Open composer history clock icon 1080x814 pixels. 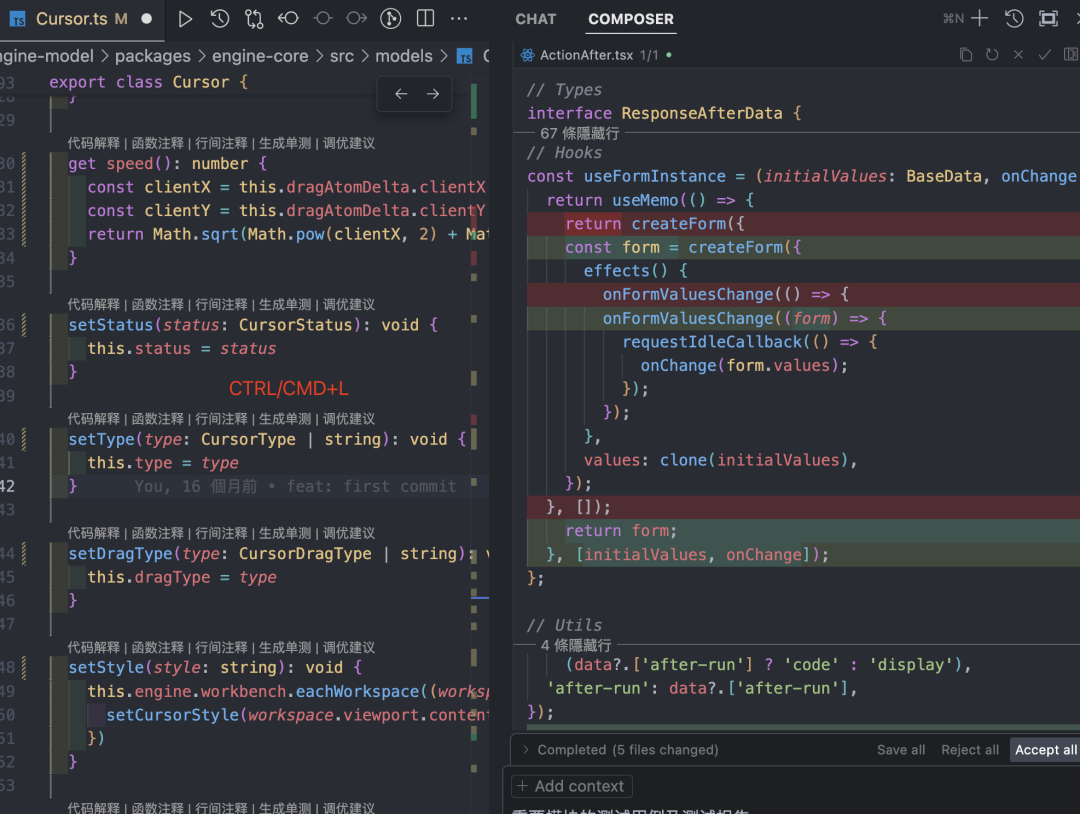(1014, 18)
